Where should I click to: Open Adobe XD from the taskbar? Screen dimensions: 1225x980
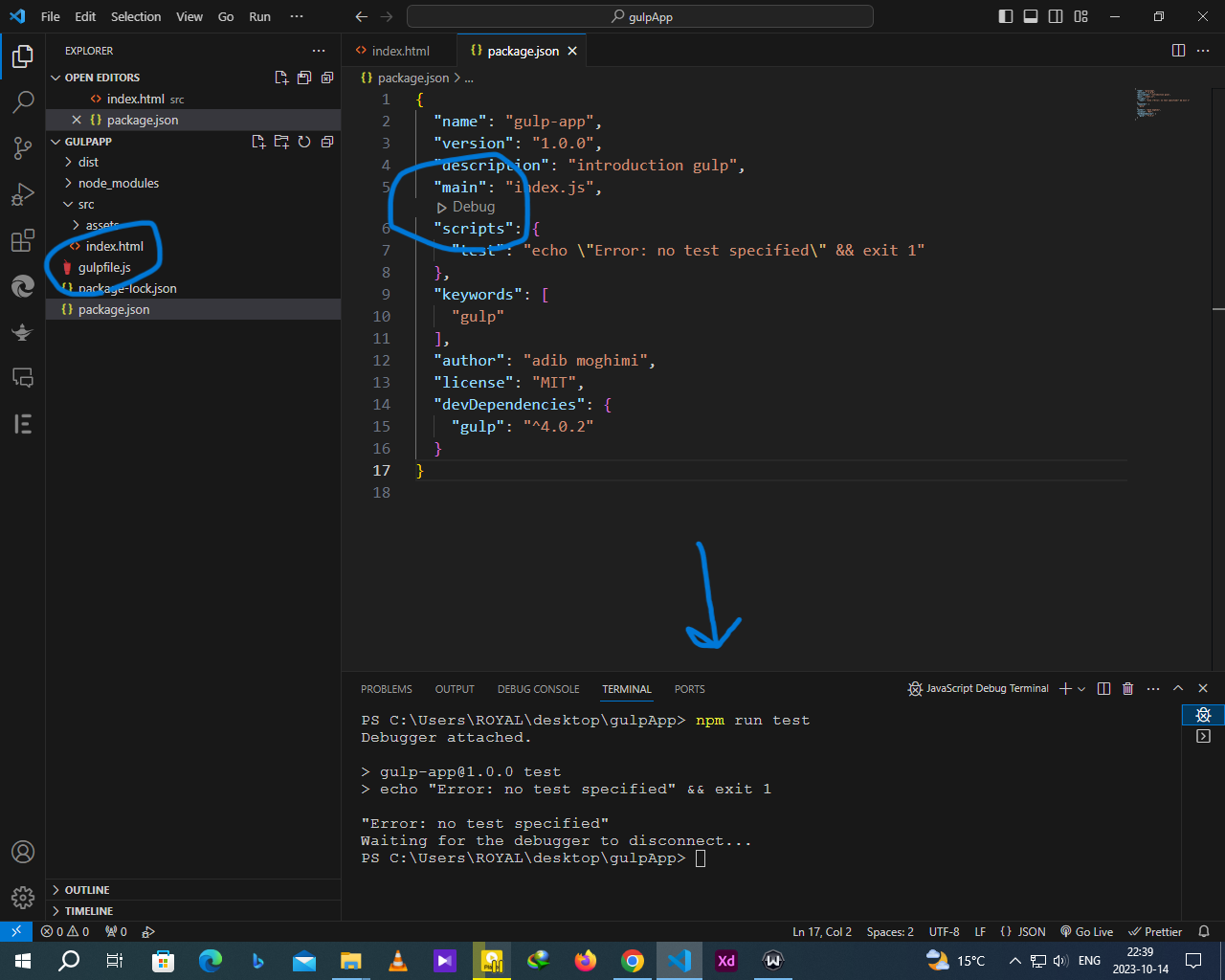[725, 961]
